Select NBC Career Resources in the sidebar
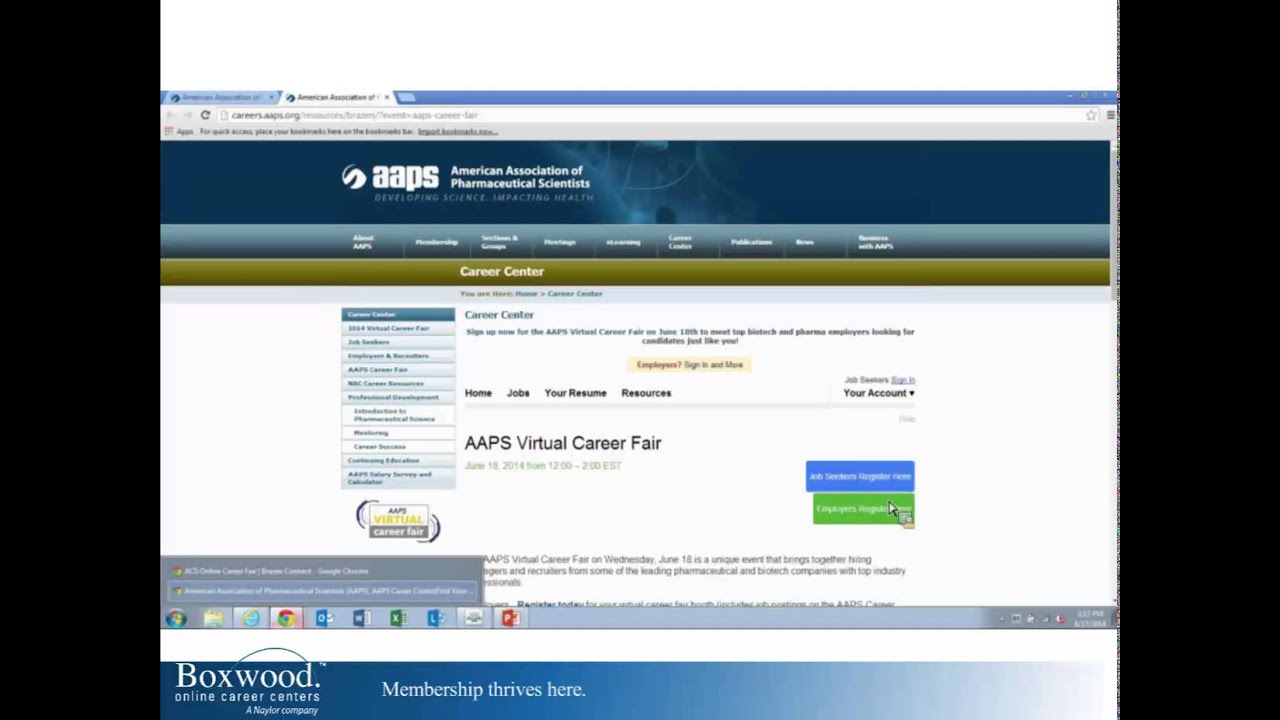This screenshot has height=720, width=1280. (398, 383)
